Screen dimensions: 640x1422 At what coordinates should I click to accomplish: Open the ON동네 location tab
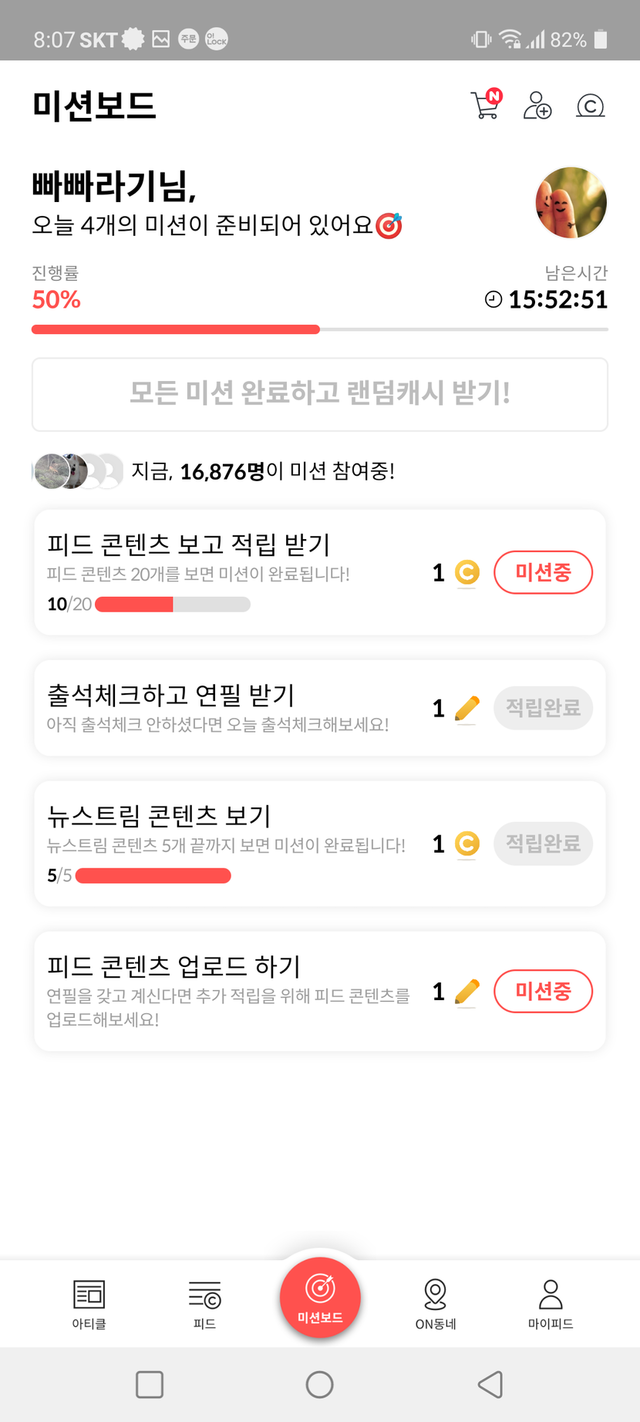[x=435, y=1303]
